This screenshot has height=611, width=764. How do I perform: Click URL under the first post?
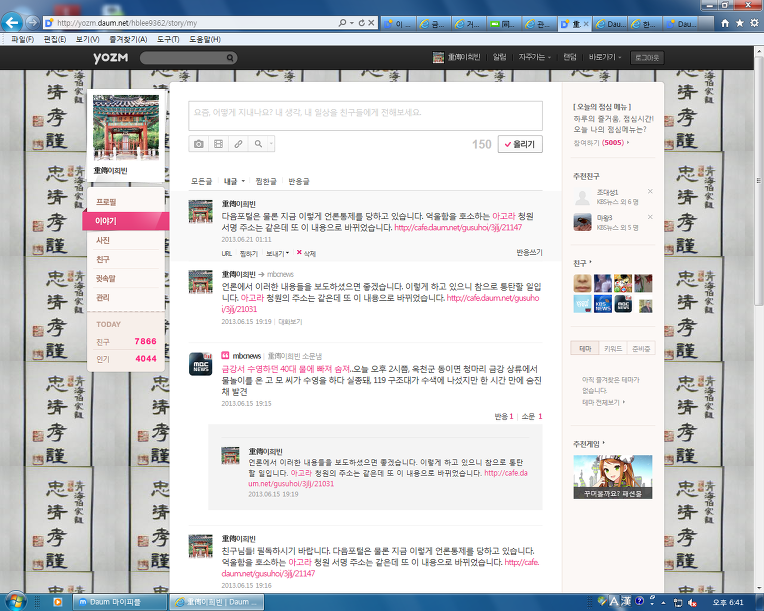point(227,253)
